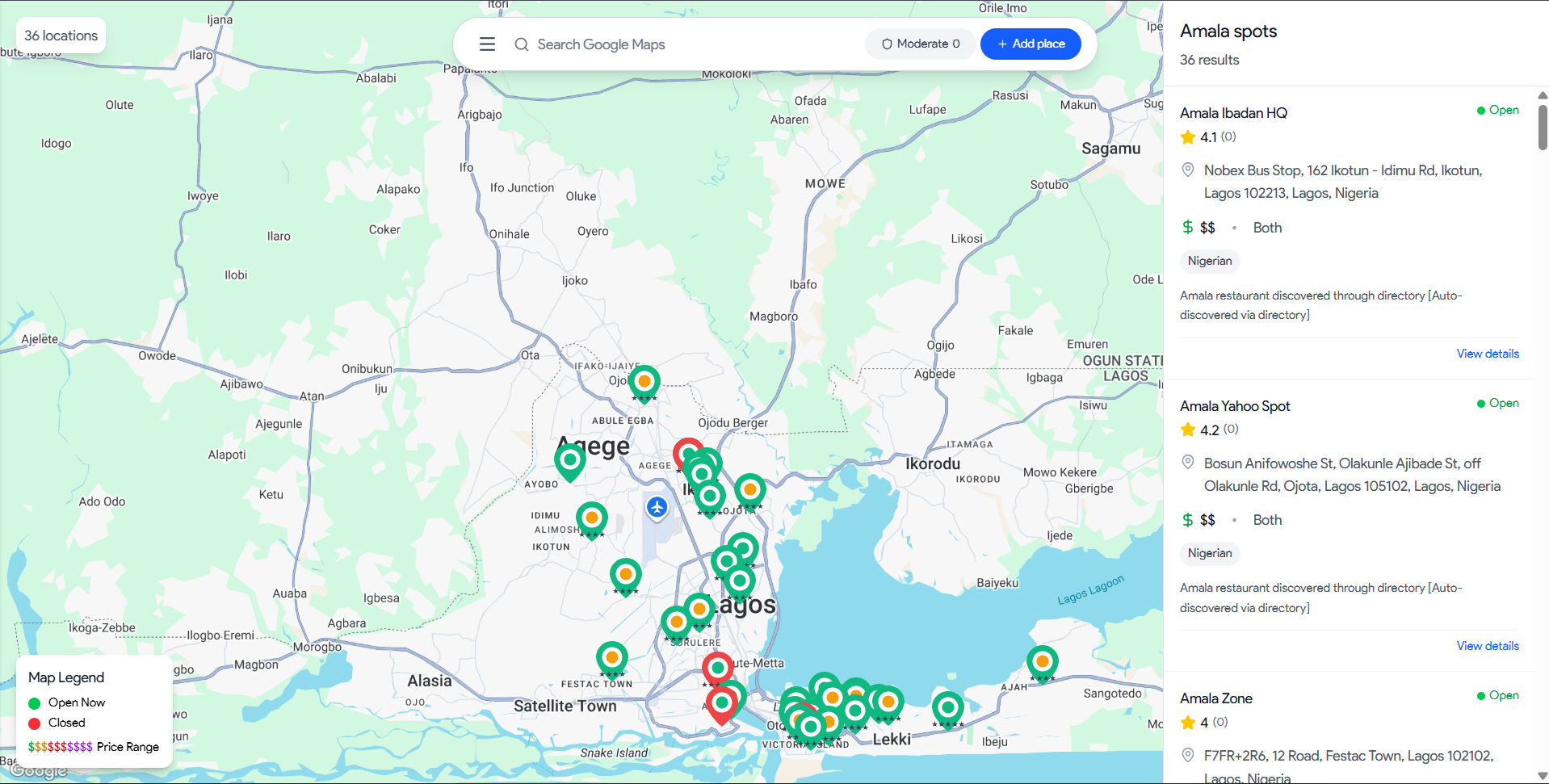Click the Map Legend heading

[66, 677]
